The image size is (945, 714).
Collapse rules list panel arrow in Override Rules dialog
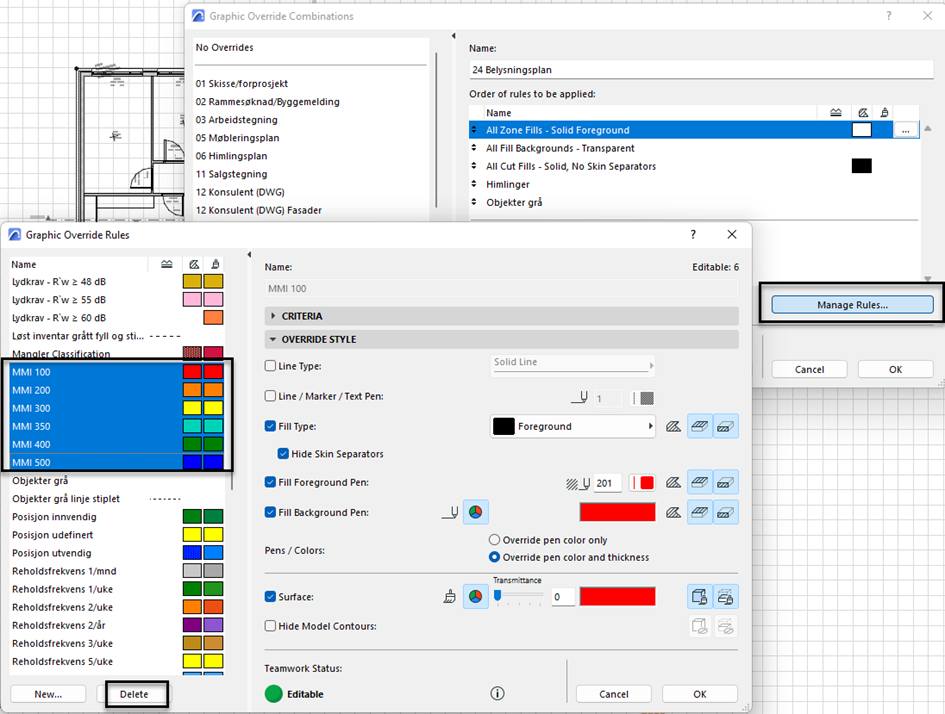click(250, 255)
